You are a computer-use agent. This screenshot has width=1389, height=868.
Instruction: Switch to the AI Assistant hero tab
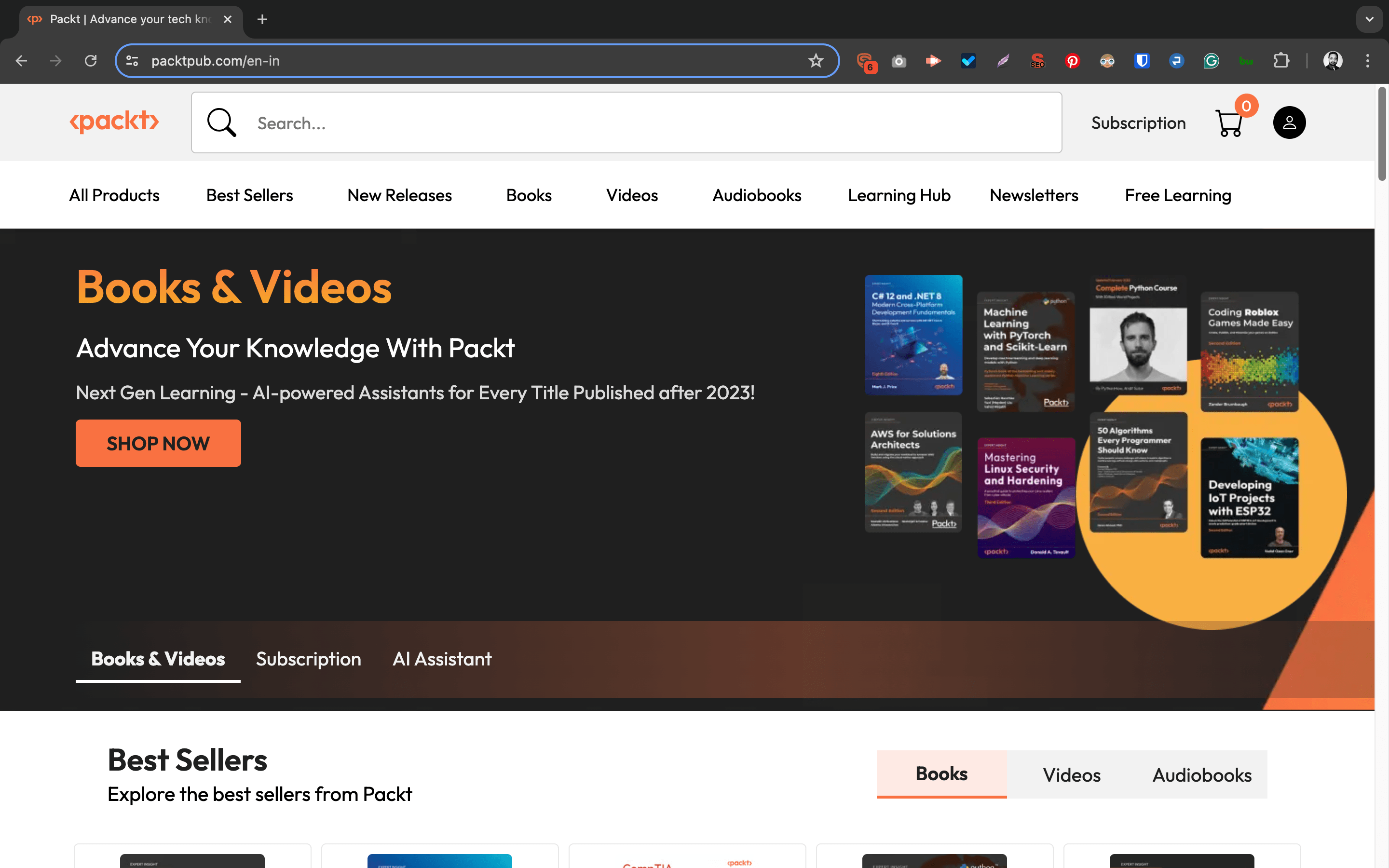[442, 659]
